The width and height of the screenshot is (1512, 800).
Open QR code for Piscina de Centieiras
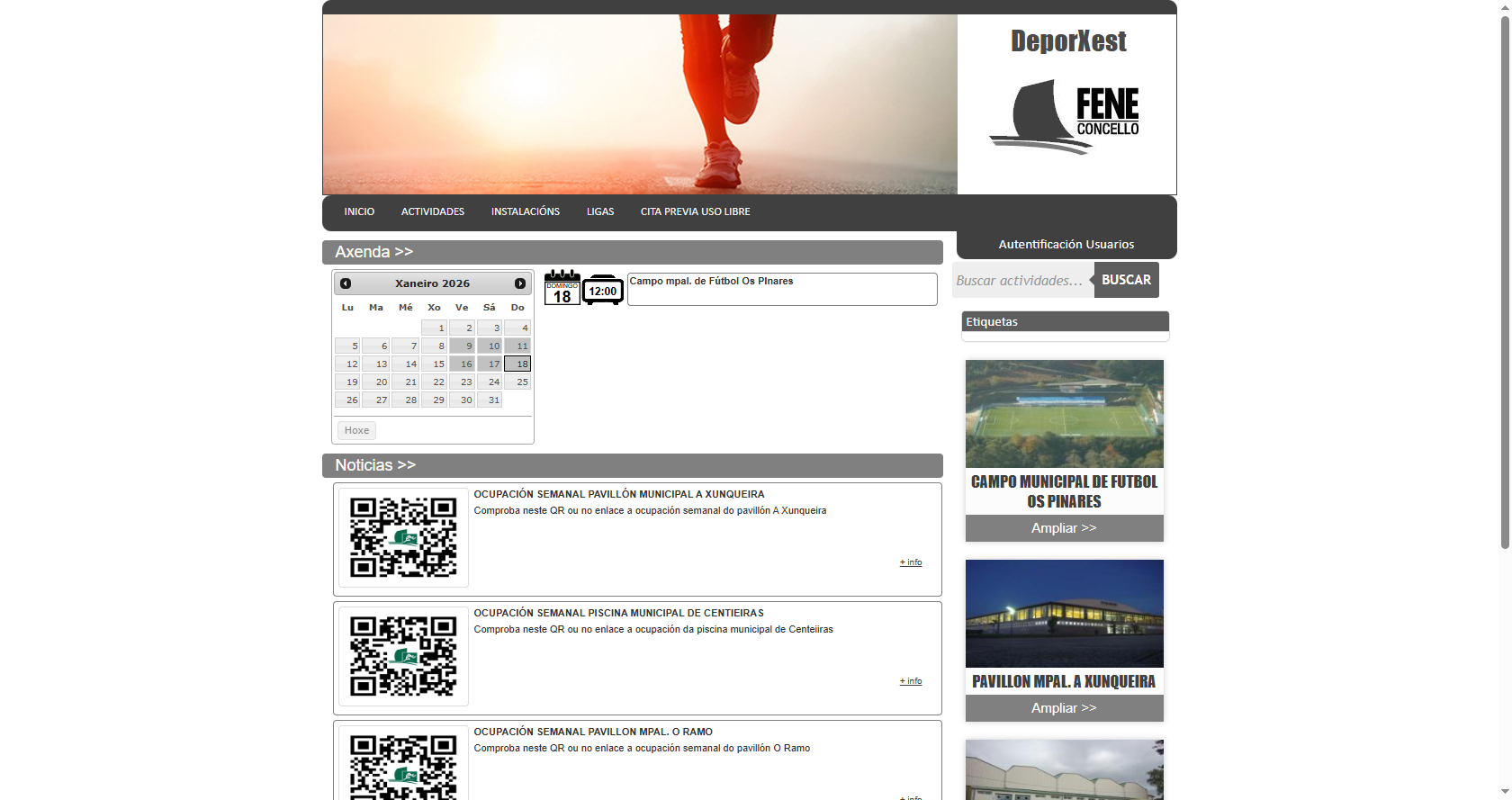pos(403,656)
